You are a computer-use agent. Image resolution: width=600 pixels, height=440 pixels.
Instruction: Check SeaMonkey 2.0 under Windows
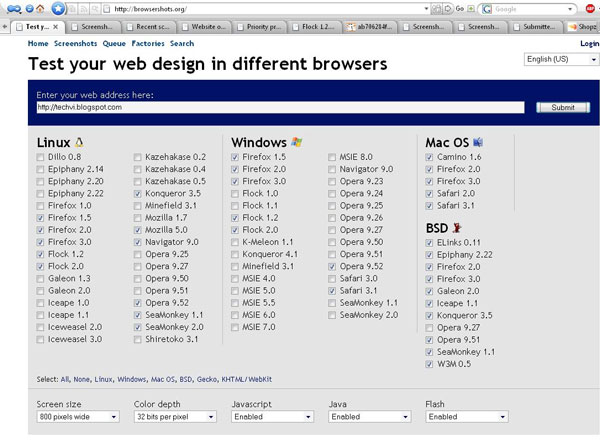(x=332, y=315)
